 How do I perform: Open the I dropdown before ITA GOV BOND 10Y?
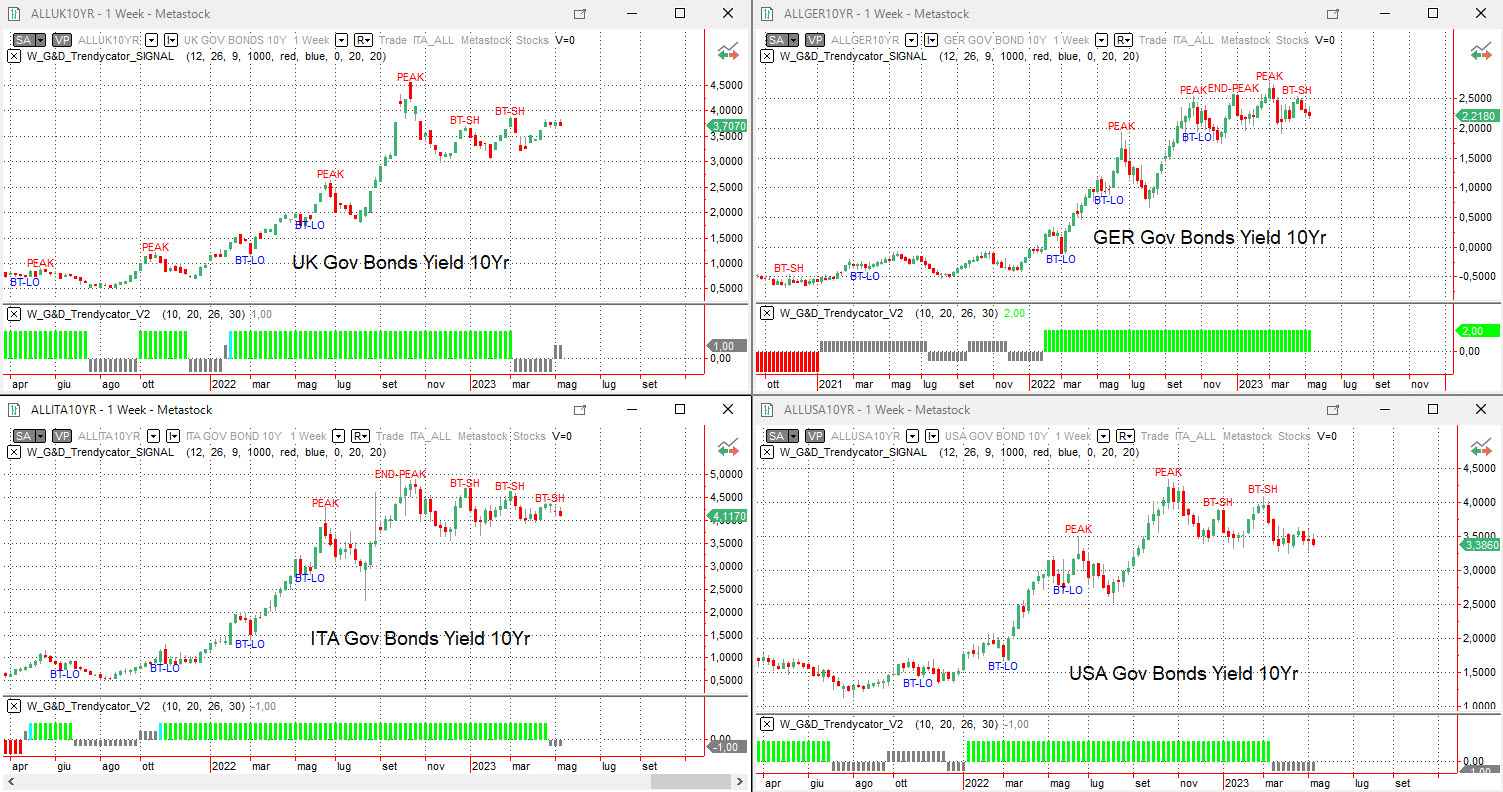coord(171,436)
